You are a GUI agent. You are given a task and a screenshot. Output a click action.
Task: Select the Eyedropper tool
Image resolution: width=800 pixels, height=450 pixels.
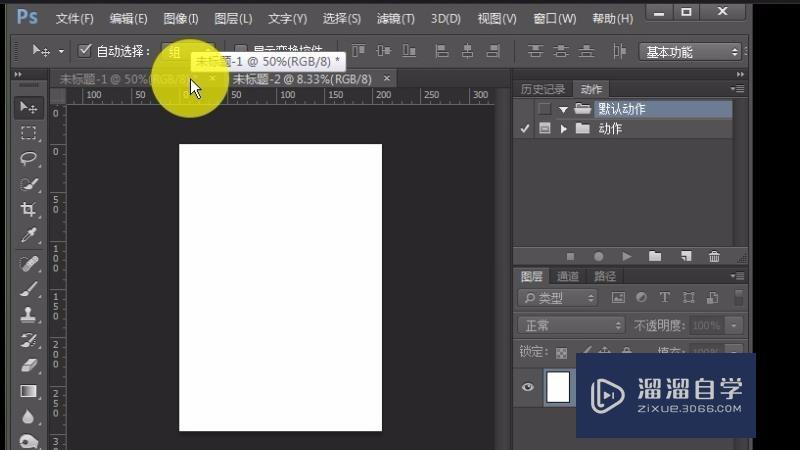(29, 236)
